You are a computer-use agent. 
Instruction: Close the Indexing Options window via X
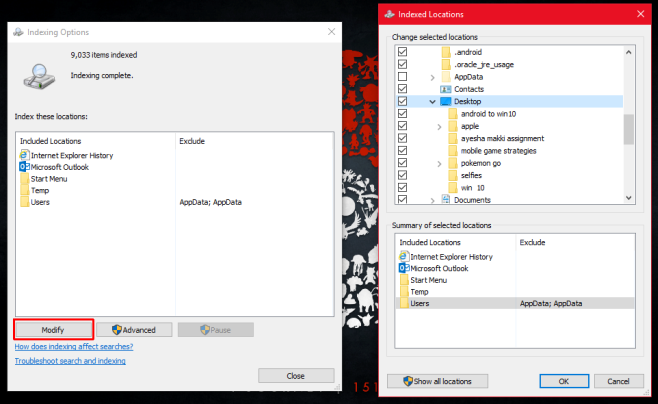(332, 32)
